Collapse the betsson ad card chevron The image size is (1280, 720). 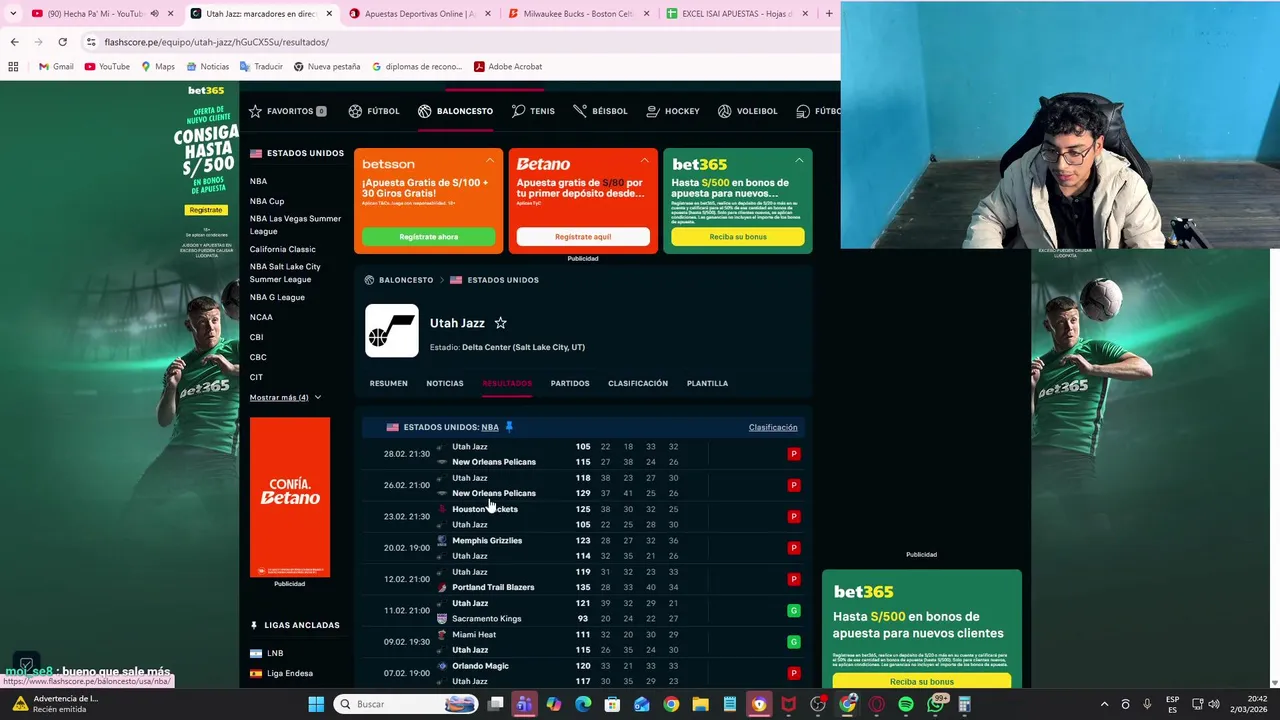[x=490, y=160]
